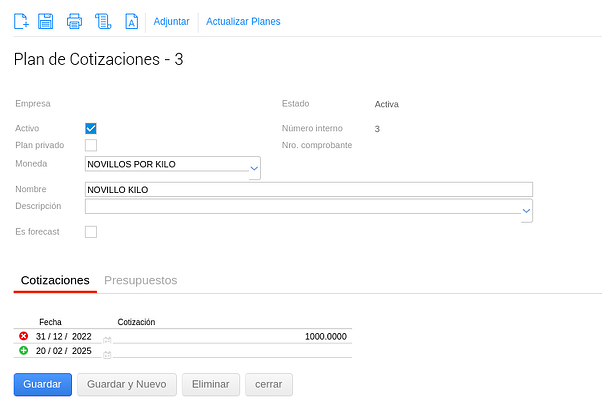The width and height of the screenshot is (602, 405).
Task: Click the document with letter A icon
Action: [131, 21]
